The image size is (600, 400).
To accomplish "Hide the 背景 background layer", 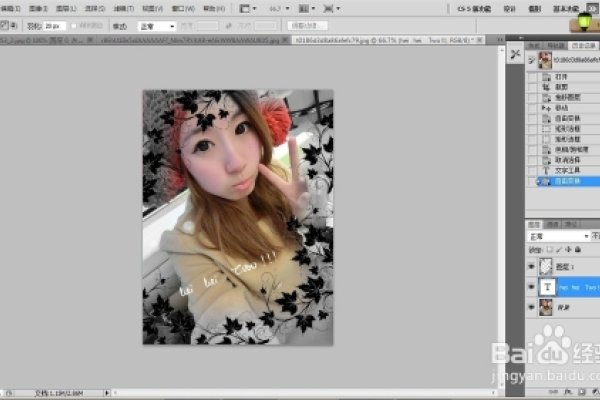I will (x=532, y=309).
